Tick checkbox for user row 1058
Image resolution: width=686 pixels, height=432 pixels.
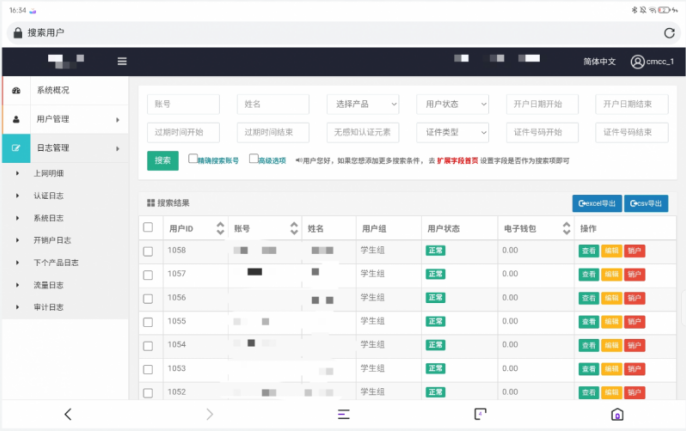click(x=148, y=251)
